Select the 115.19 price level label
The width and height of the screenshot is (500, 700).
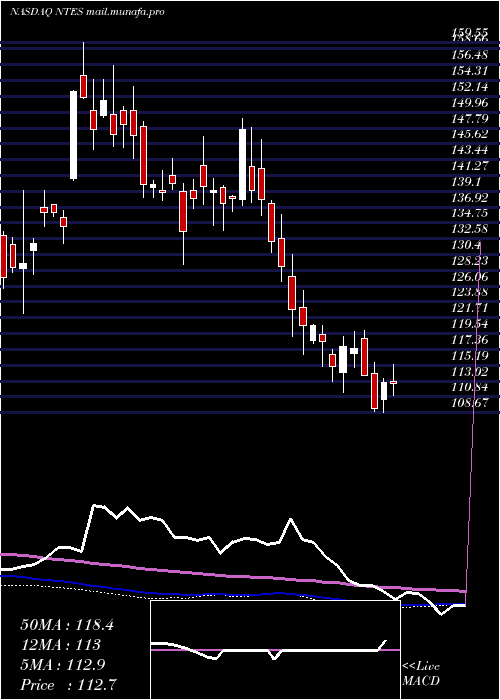pos(470,356)
